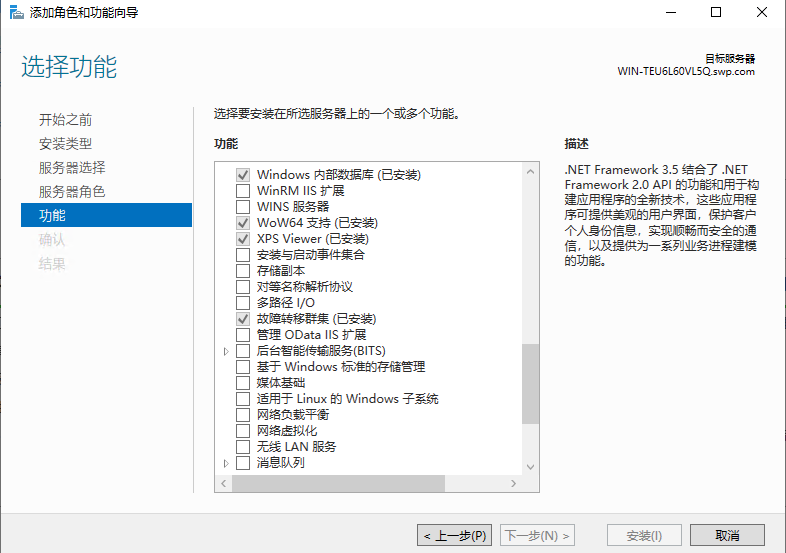Enable 基于 Windows 标准的存储管理 checkbox

coord(243,367)
